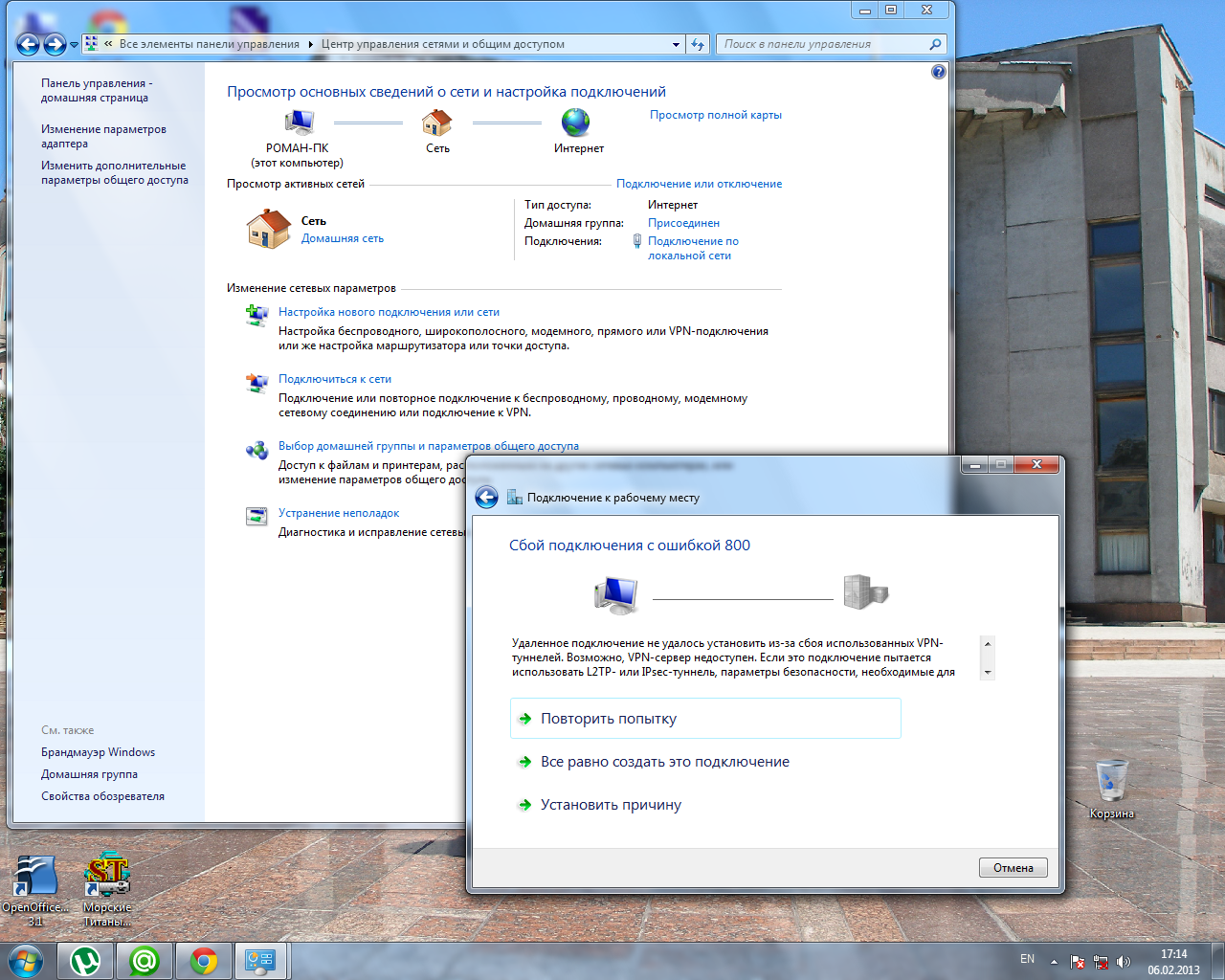Image resolution: width=1225 pixels, height=980 pixels.
Task: Open Изменение параметров адаптера link
Action: click(103, 136)
